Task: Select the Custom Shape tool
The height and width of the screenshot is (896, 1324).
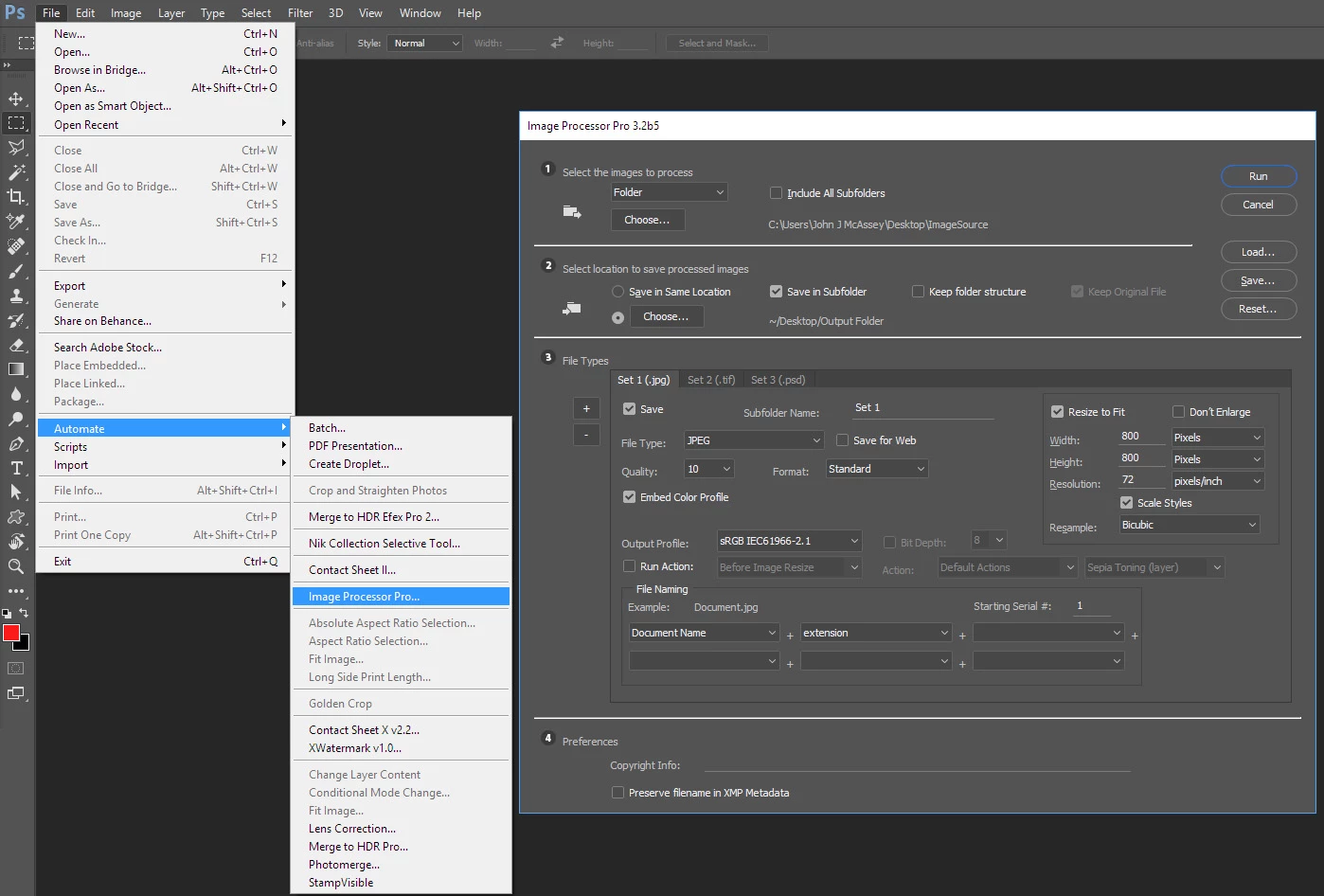Action: [16, 517]
